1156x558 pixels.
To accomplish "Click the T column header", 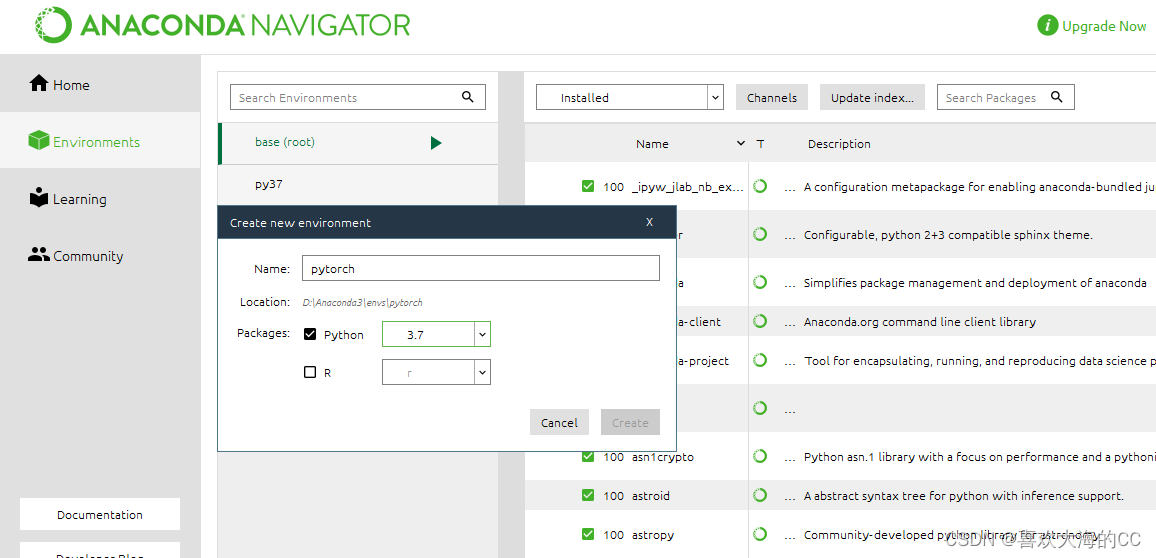I will pyautogui.click(x=760, y=144).
